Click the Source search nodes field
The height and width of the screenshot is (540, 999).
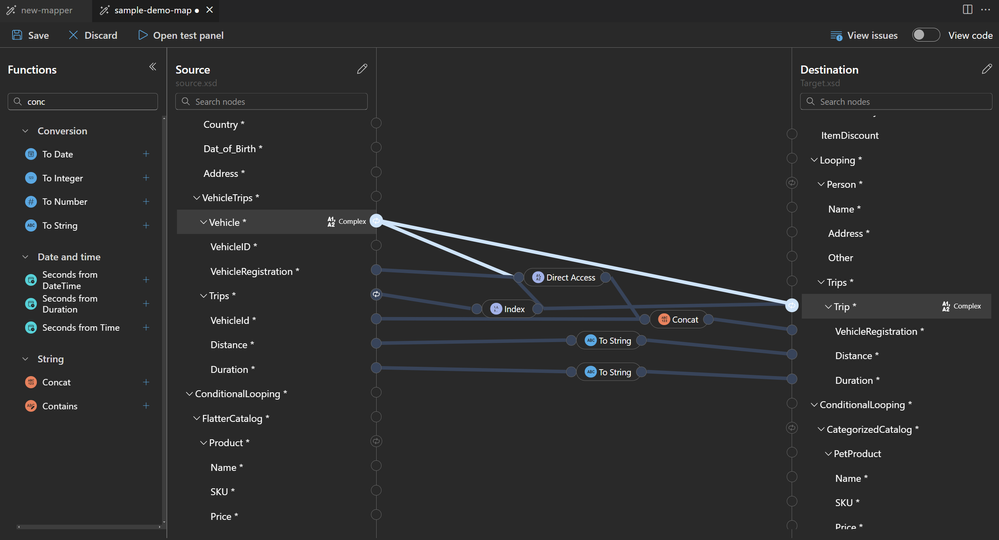coord(271,101)
